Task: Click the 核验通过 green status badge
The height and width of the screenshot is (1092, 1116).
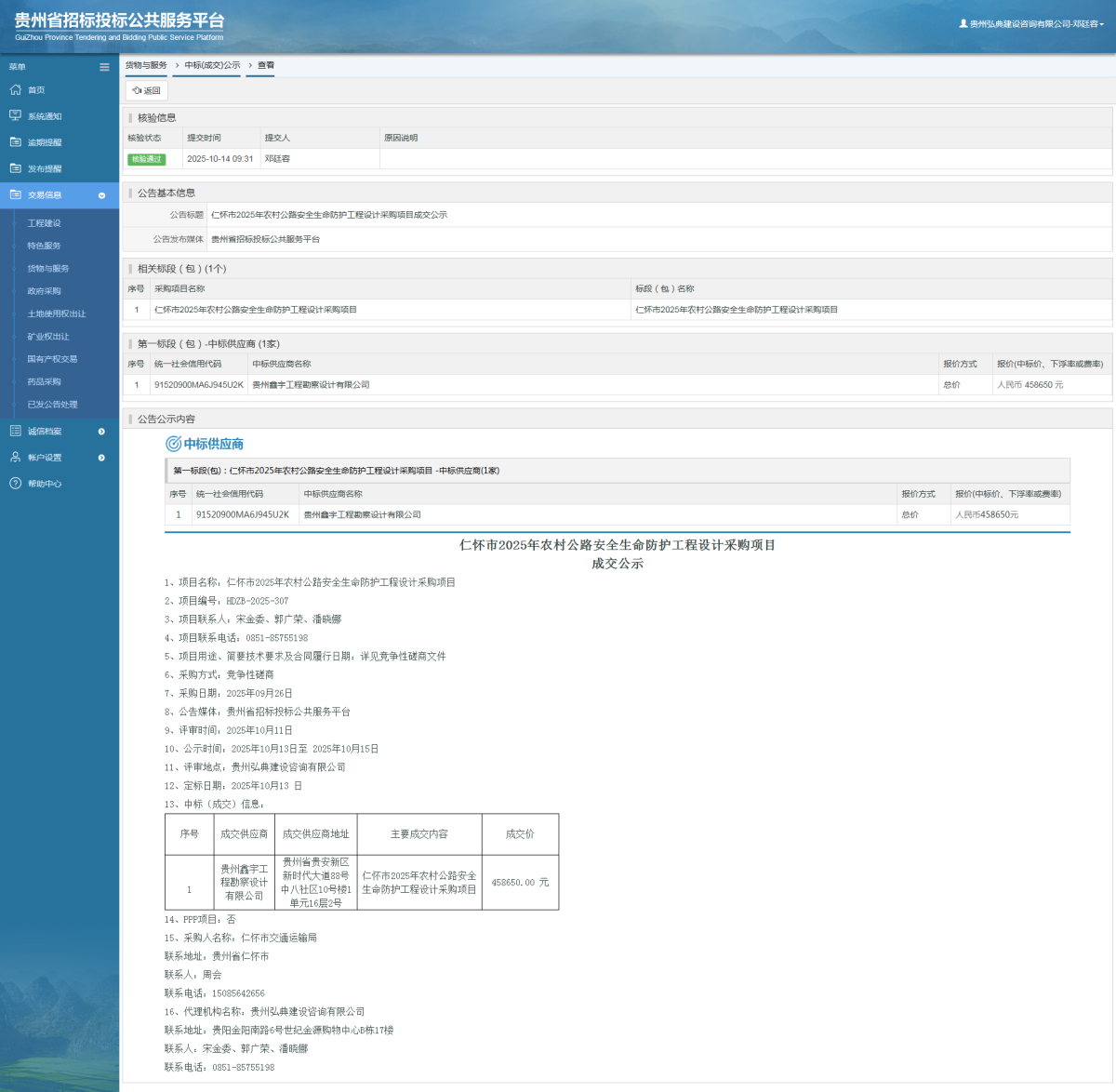Action: 146,159
